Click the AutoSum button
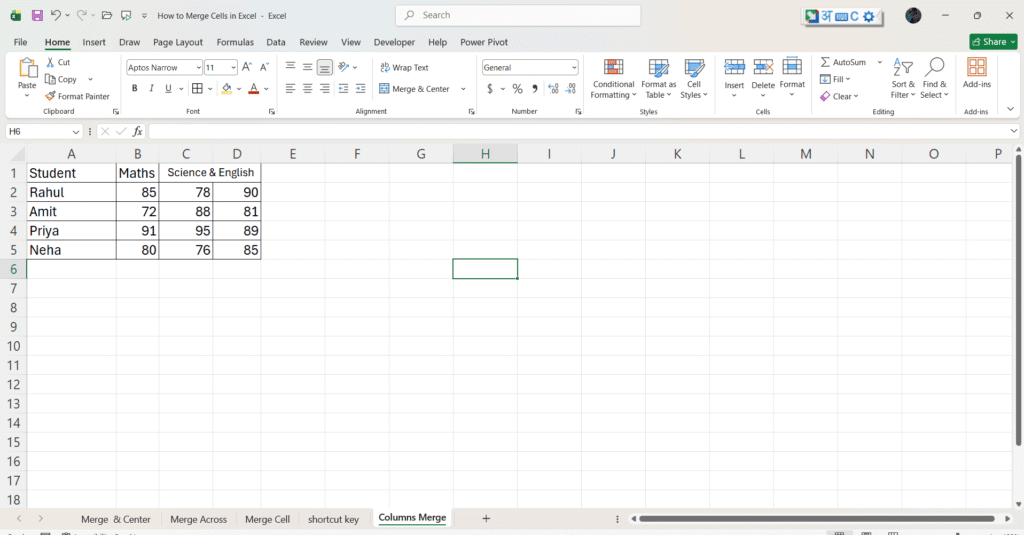Image resolution: width=1024 pixels, height=535 pixels. click(x=843, y=62)
